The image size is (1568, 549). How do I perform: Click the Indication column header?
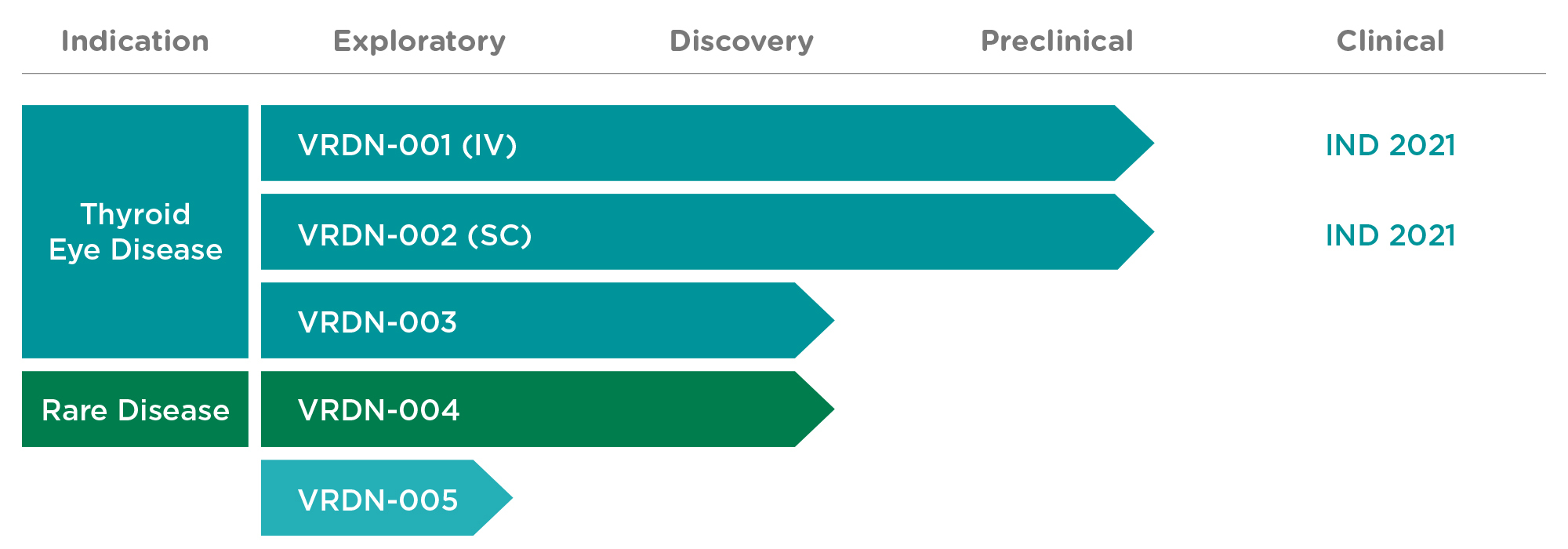point(135,42)
